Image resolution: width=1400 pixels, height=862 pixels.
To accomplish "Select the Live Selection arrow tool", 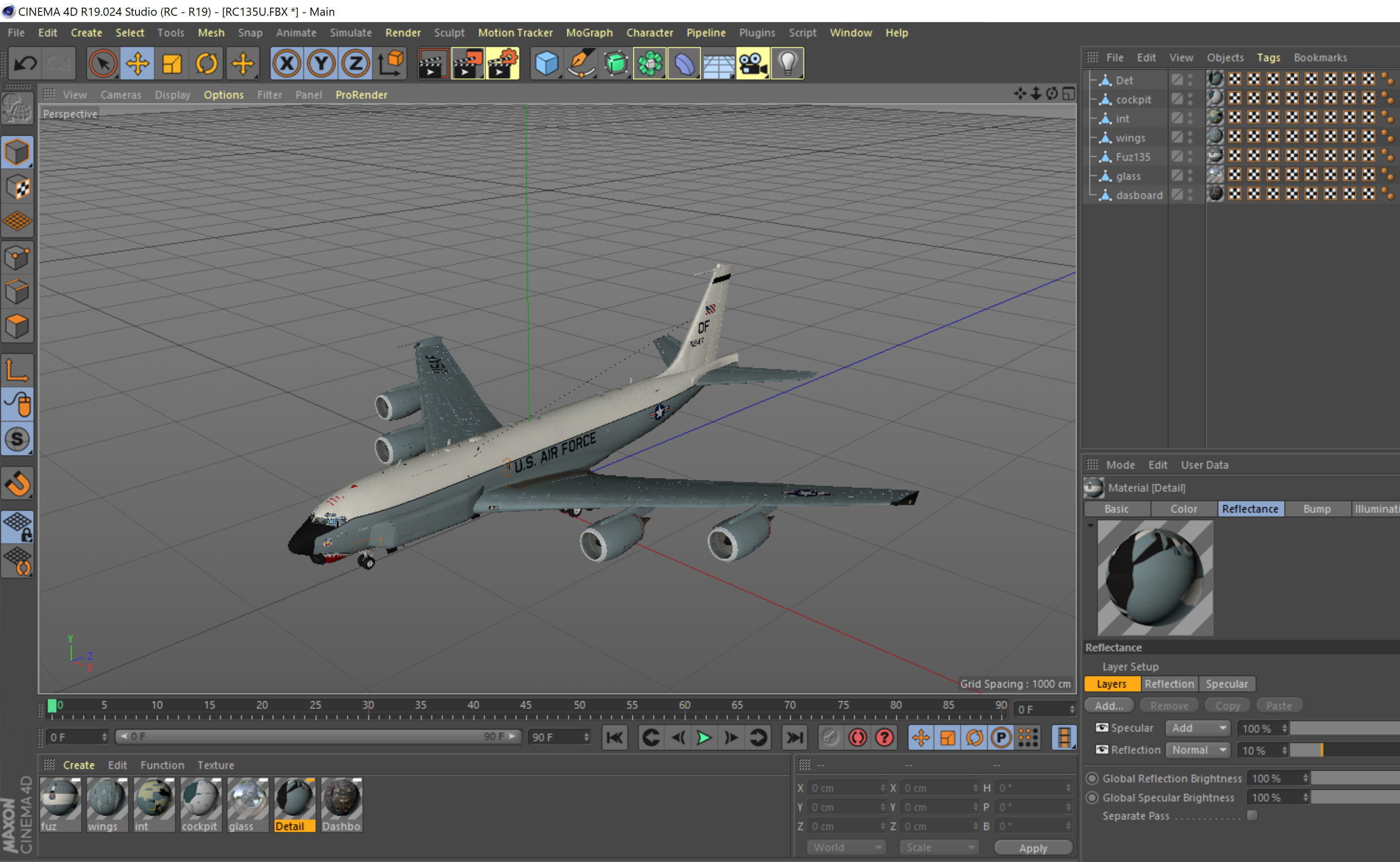I will point(103,63).
